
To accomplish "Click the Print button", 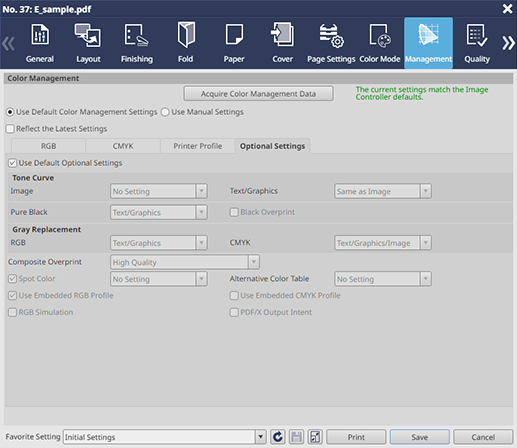I will click(x=356, y=437).
